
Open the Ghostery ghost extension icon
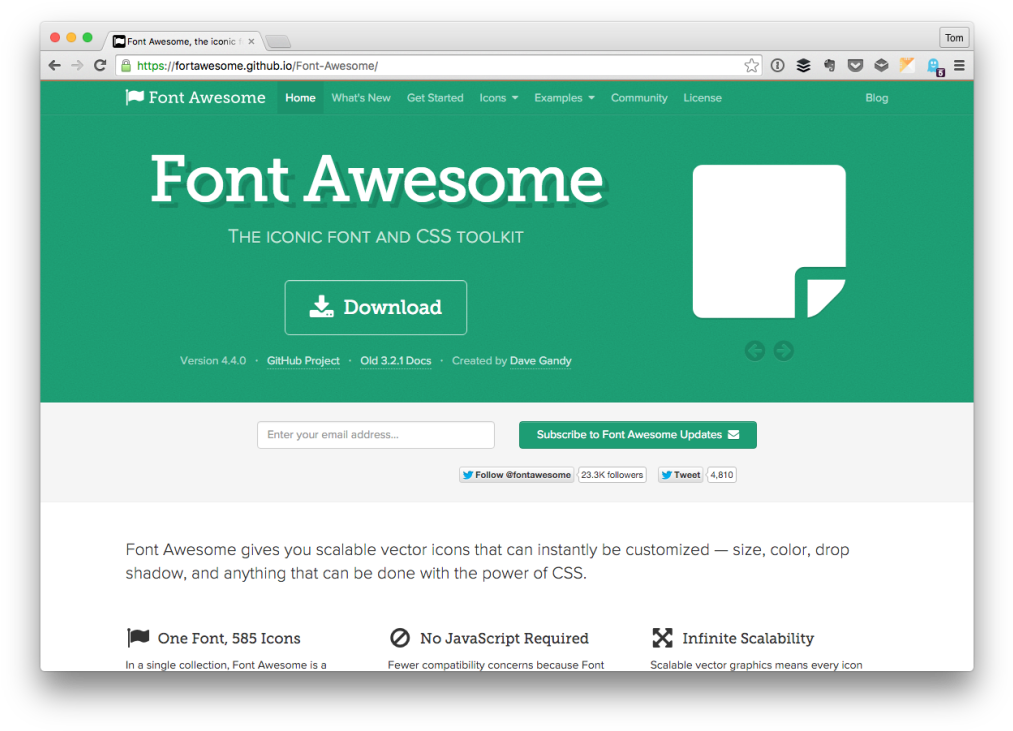(x=933, y=66)
